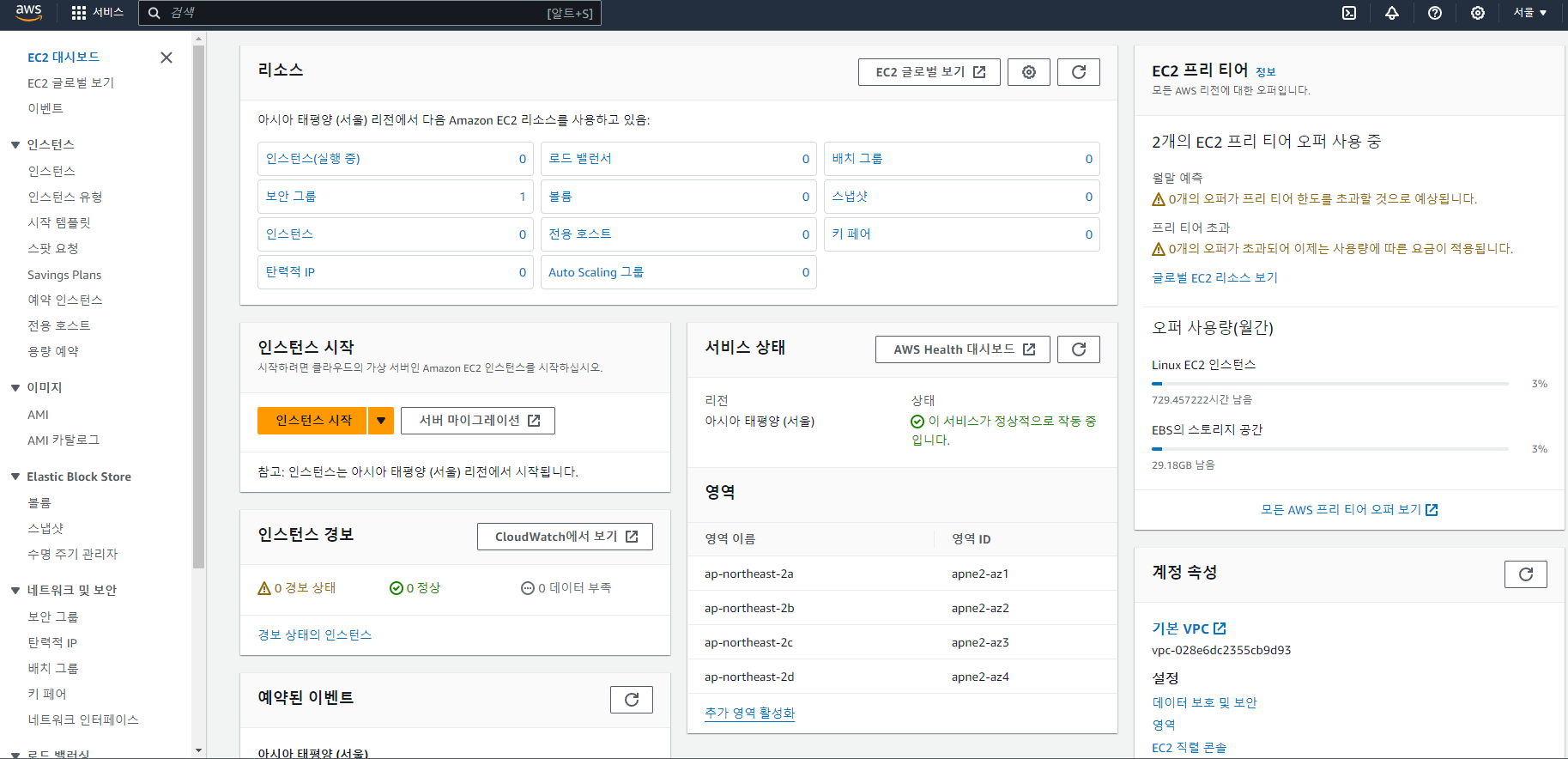The width and height of the screenshot is (1568, 759).
Task: Close the EC2 sidebar navigation panel
Action: pyautogui.click(x=166, y=58)
